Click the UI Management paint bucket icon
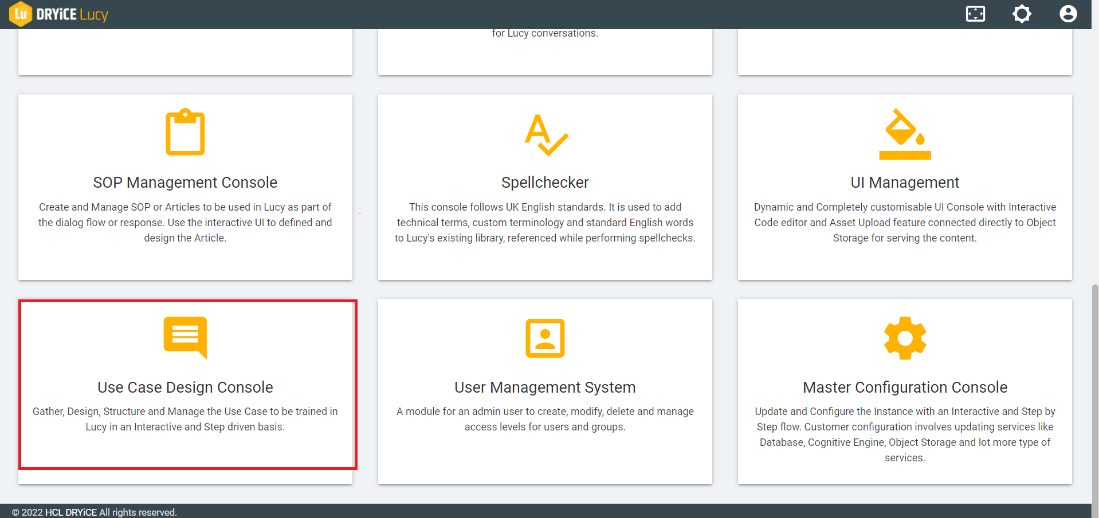This screenshot has width=1099, height=518. 904,135
